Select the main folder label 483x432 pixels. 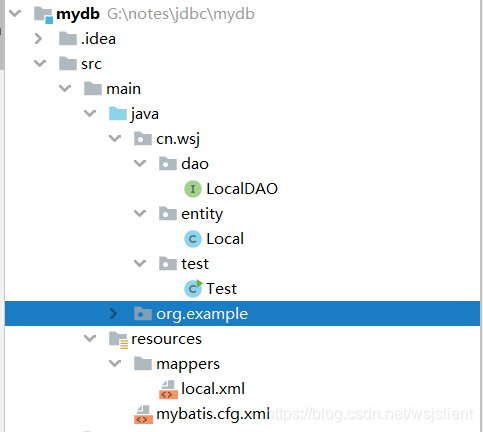click(123, 89)
